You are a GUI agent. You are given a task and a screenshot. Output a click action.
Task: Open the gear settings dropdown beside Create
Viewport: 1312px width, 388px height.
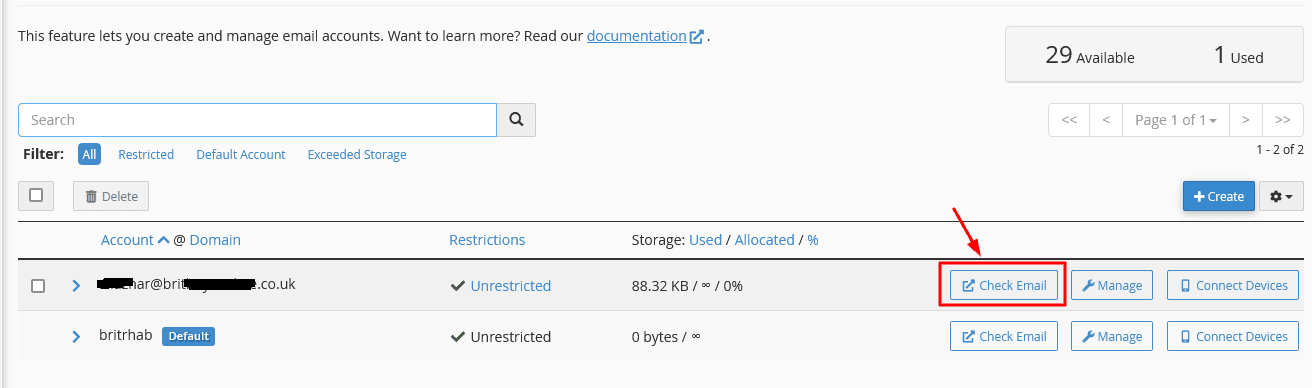(x=1281, y=196)
